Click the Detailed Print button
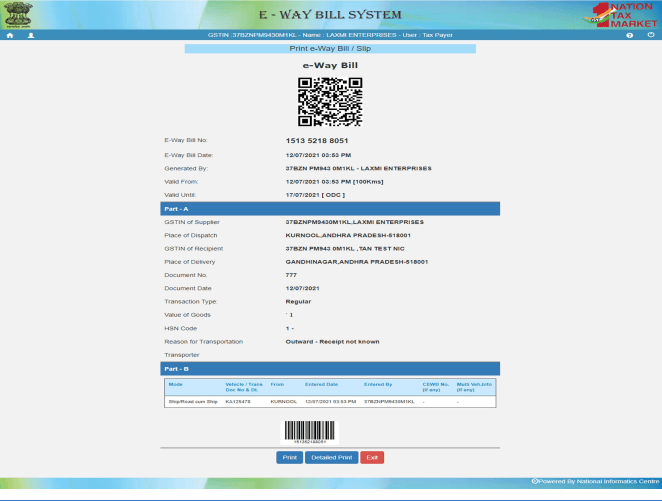The height and width of the screenshot is (501, 662). pyautogui.click(x=331, y=458)
